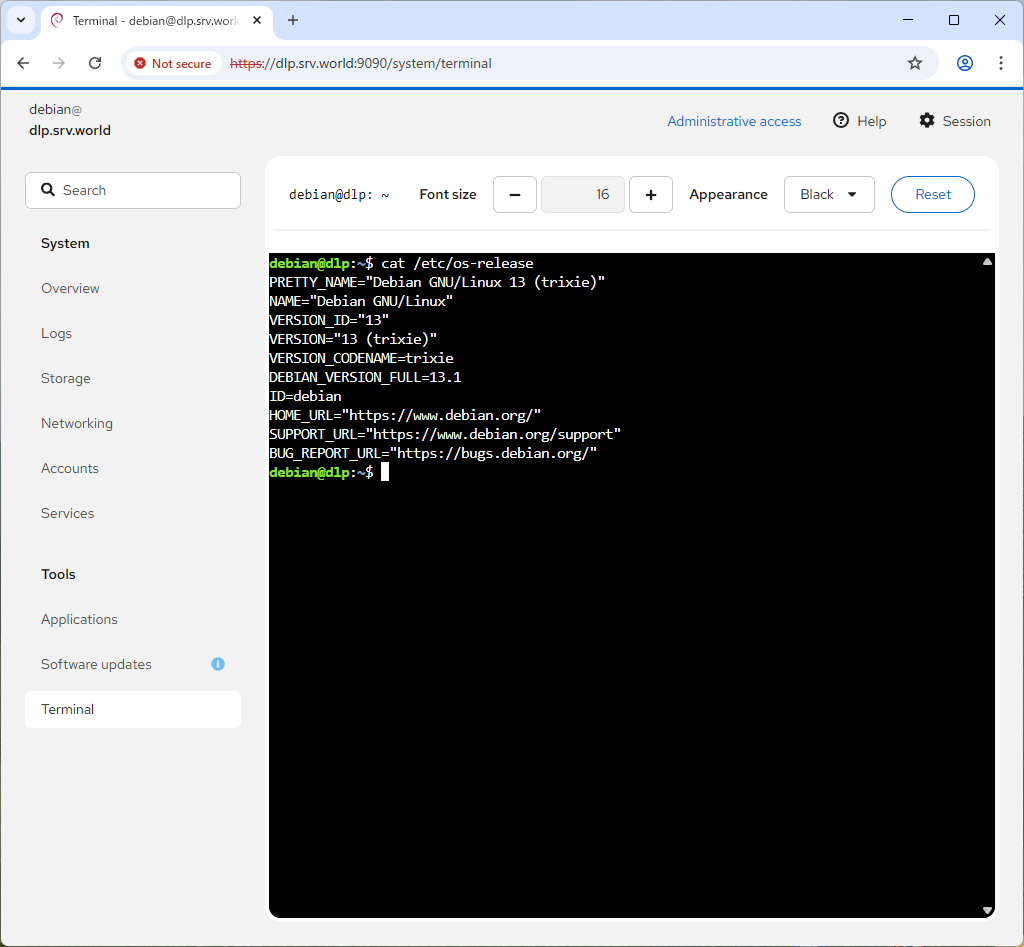
Task: Open the Chrome profile icon
Action: (964, 63)
